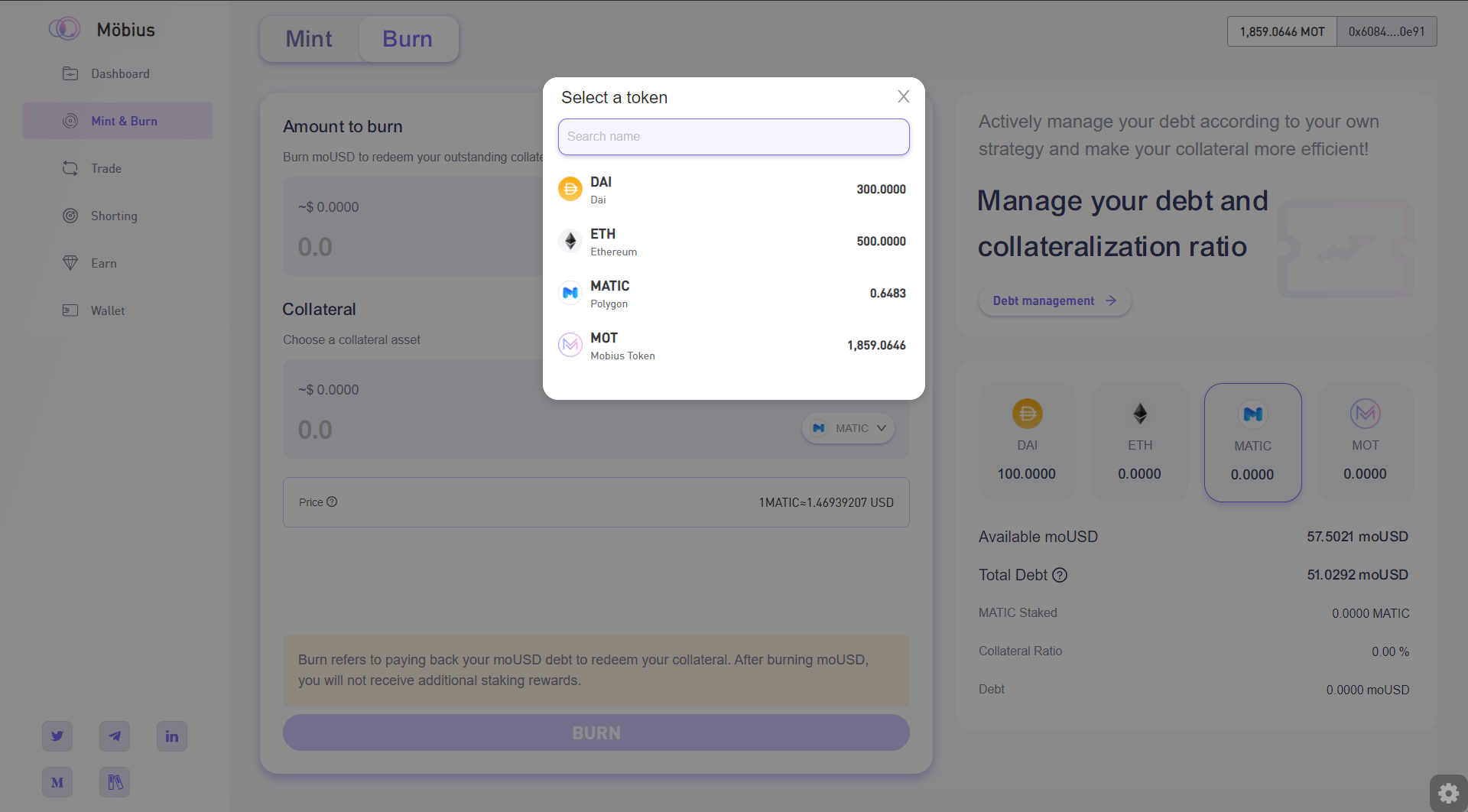Click the Earn diamond icon

[x=70, y=263]
